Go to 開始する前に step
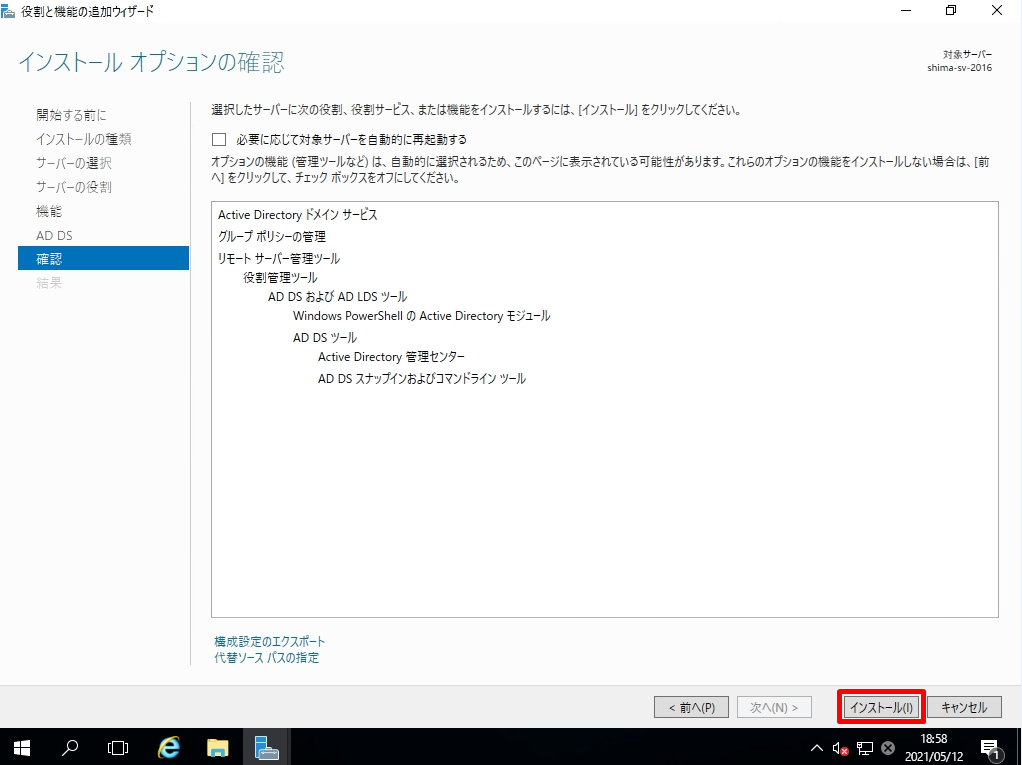Viewport: 1022px width, 765px height. point(71,115)
